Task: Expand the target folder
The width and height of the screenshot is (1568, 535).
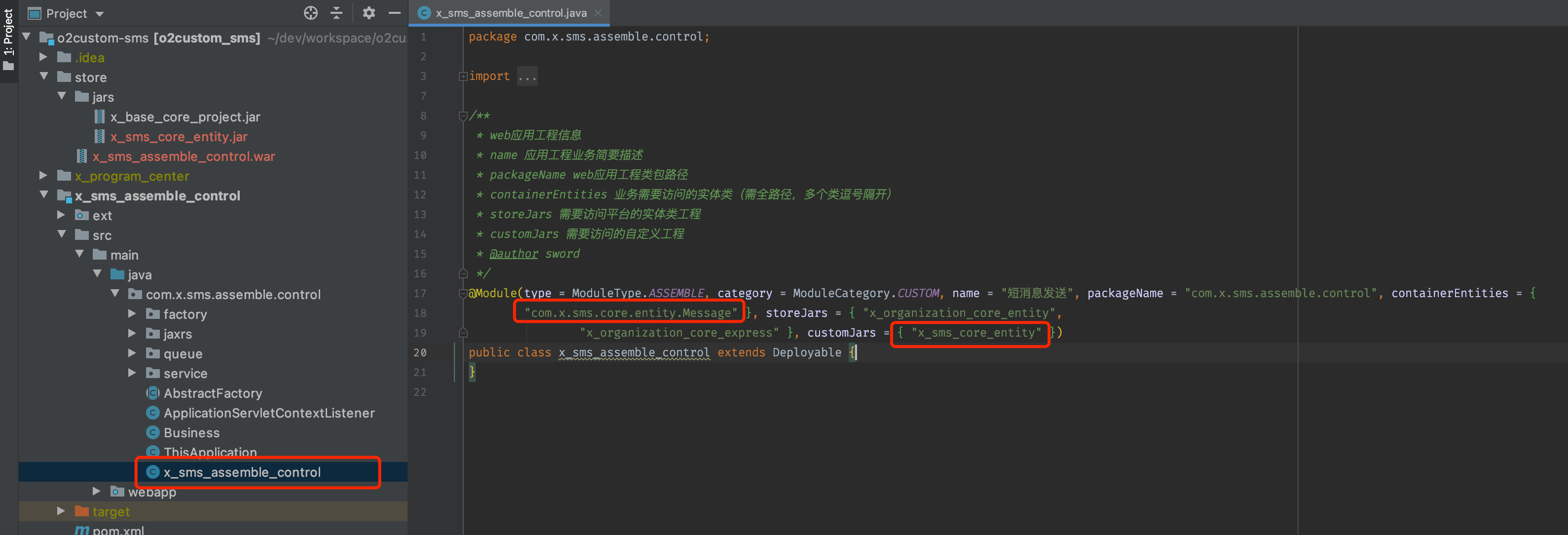Action: (61, 511)
